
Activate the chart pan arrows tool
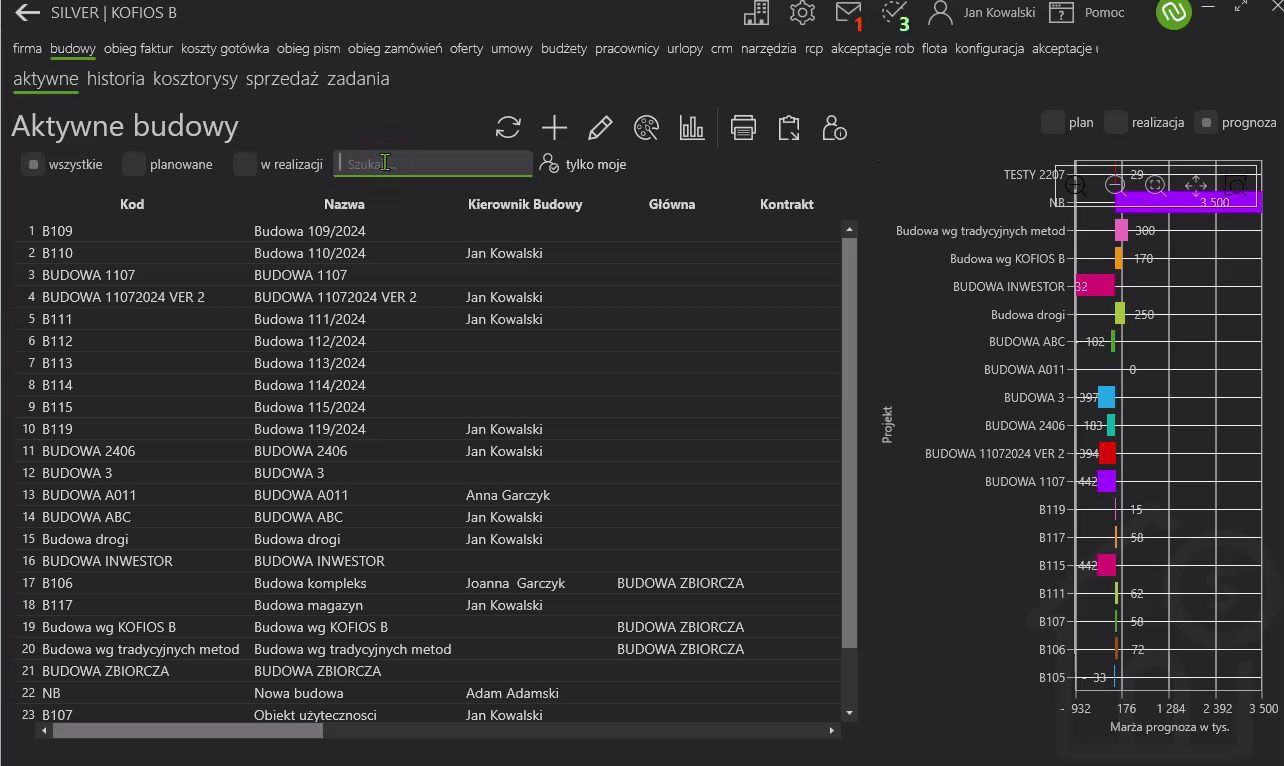tap(1195, 185)
